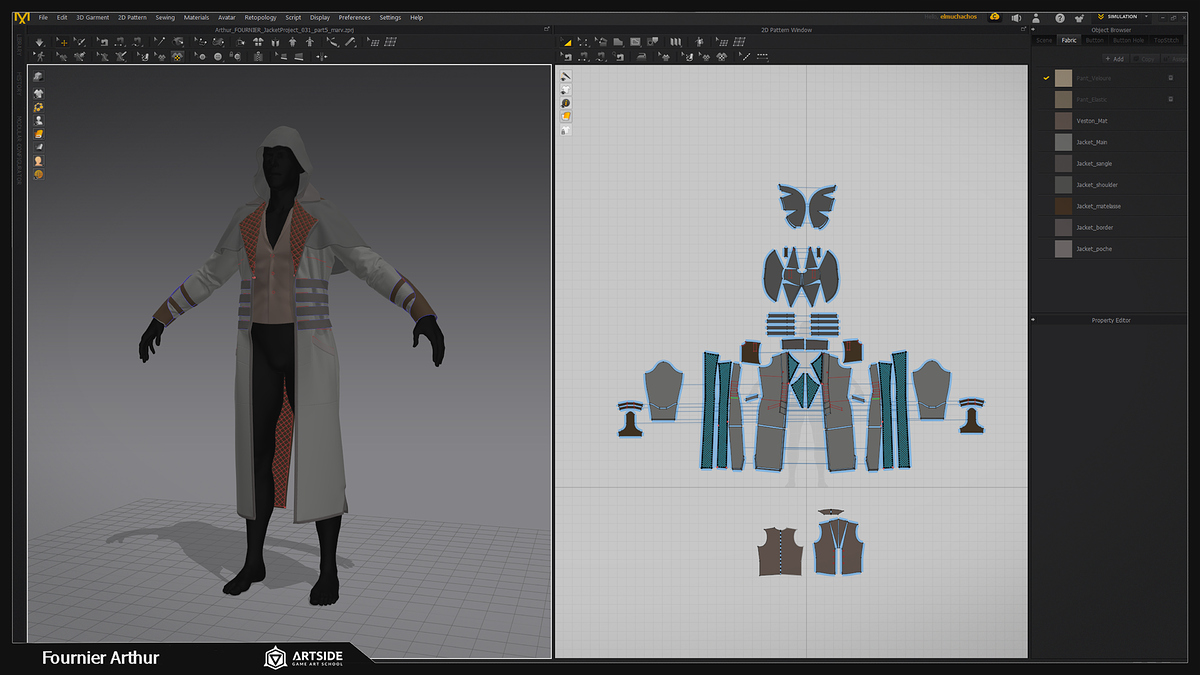Click the highlighted yellow-black tool in 3D toolbar
Viewport: 1200px width, 675px height.
click(x=176, y=57)
